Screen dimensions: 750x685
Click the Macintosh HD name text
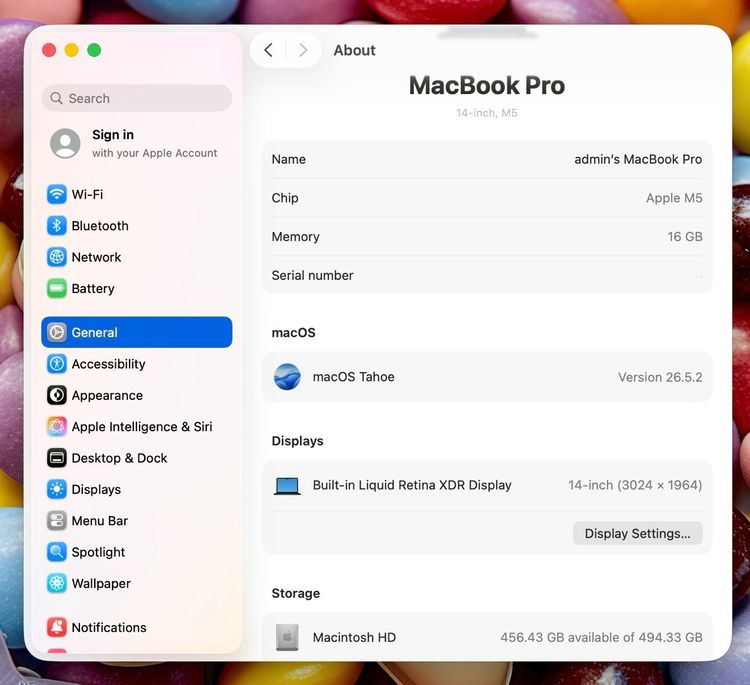pos(354,637)
